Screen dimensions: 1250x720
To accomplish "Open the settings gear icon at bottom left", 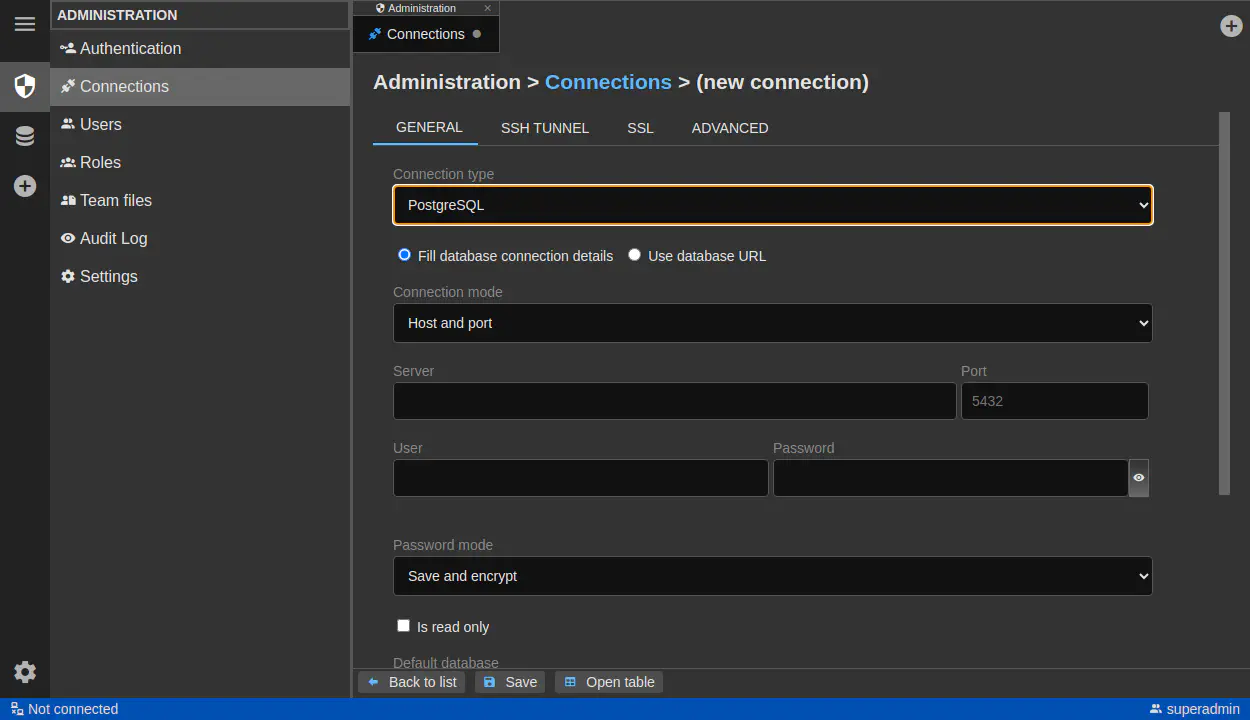I will (25, 672).
